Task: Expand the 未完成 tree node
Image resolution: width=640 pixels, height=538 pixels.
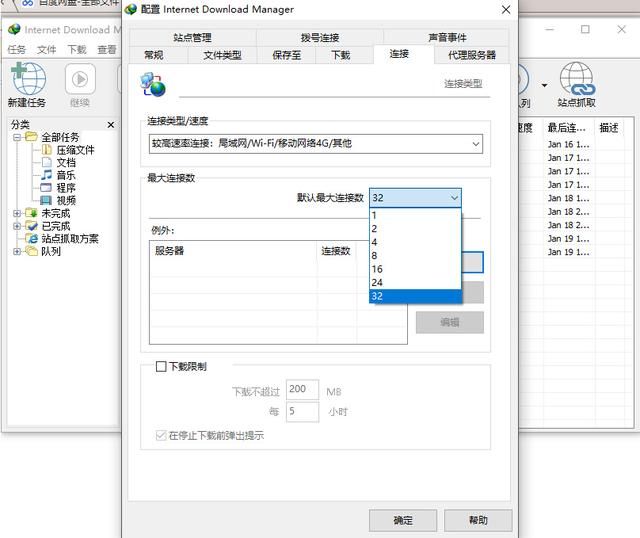Action: click(x=17, y=213)
